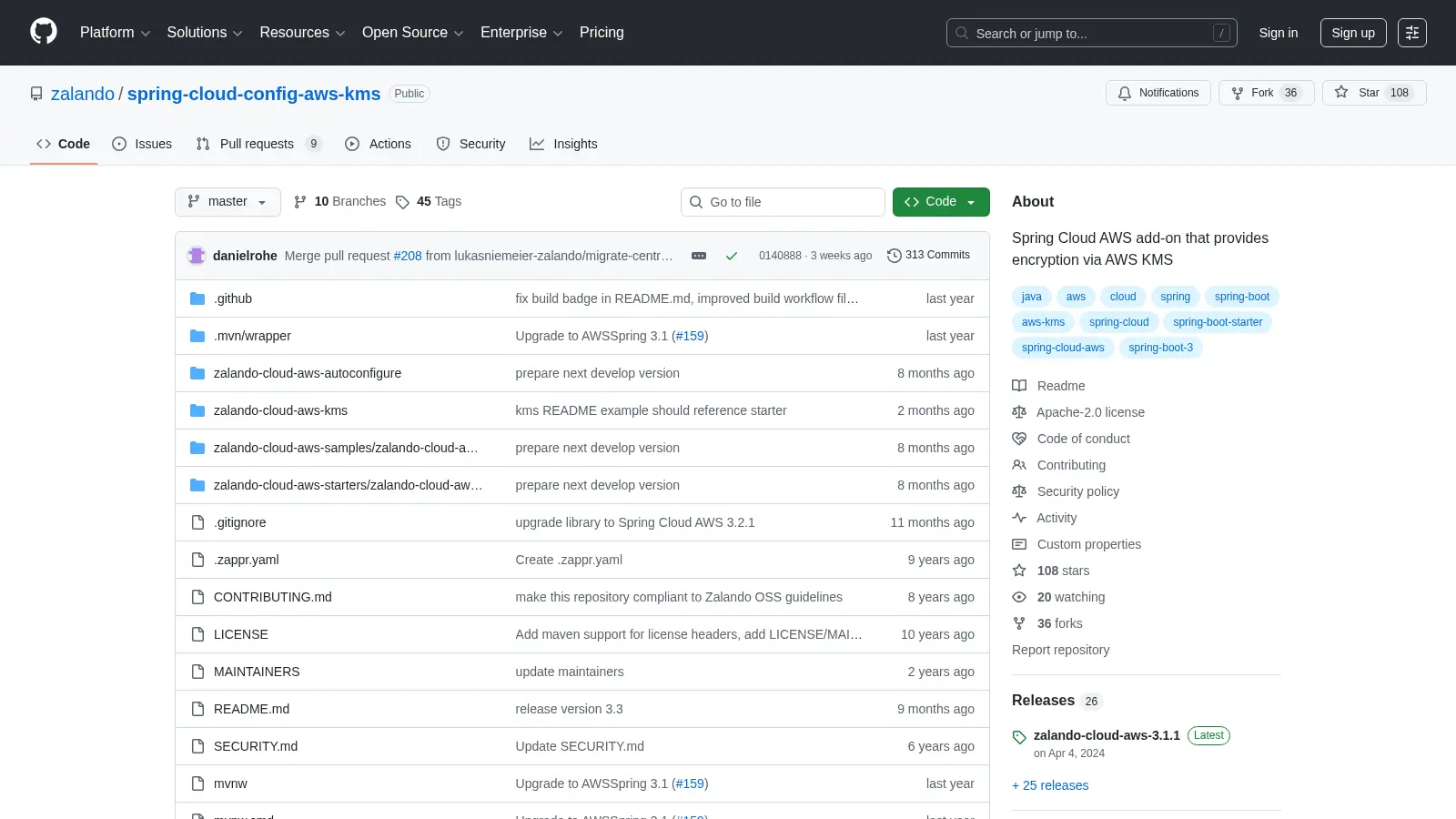Screen dimensions: 1456x819
Task: Expand commit message ellipsis button
Action: [x=699, y=256]
